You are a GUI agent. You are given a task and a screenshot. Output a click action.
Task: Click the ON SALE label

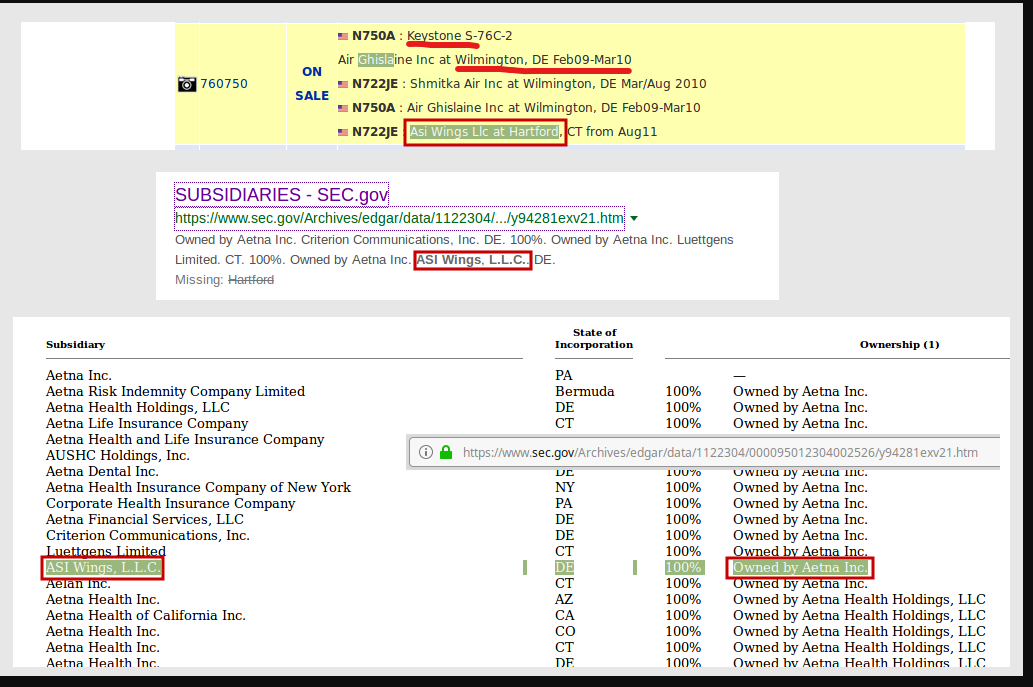point(312,84)
